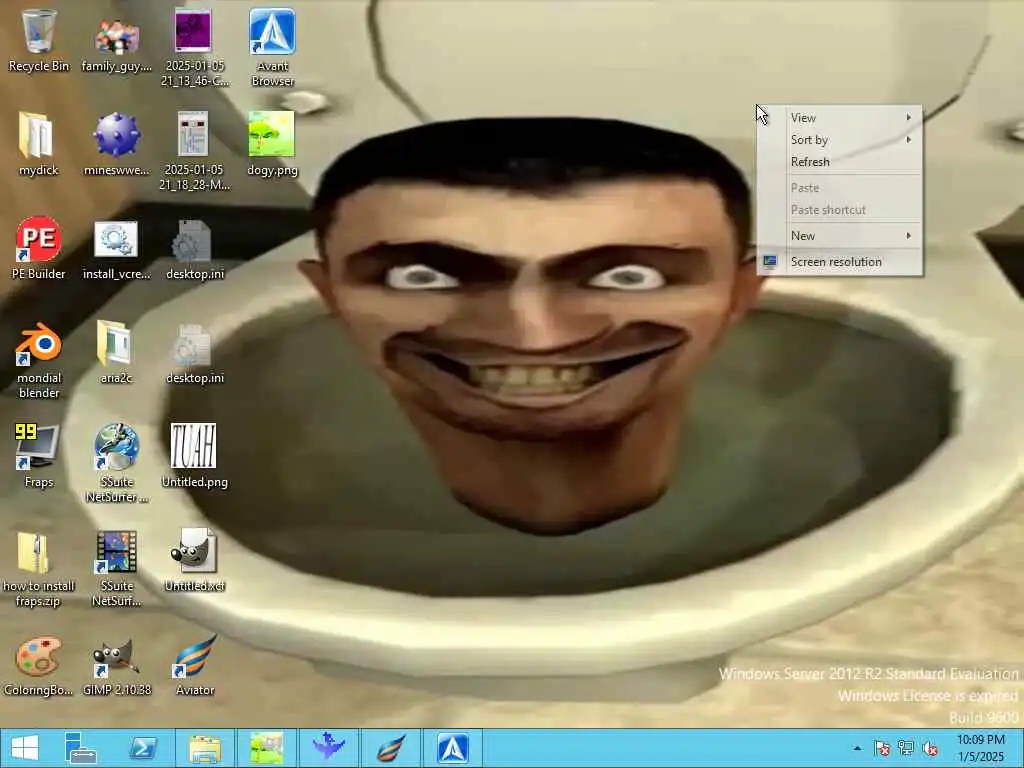Show hidden tray icons arrow
The image size is (1024, 768).
point(857,748)
